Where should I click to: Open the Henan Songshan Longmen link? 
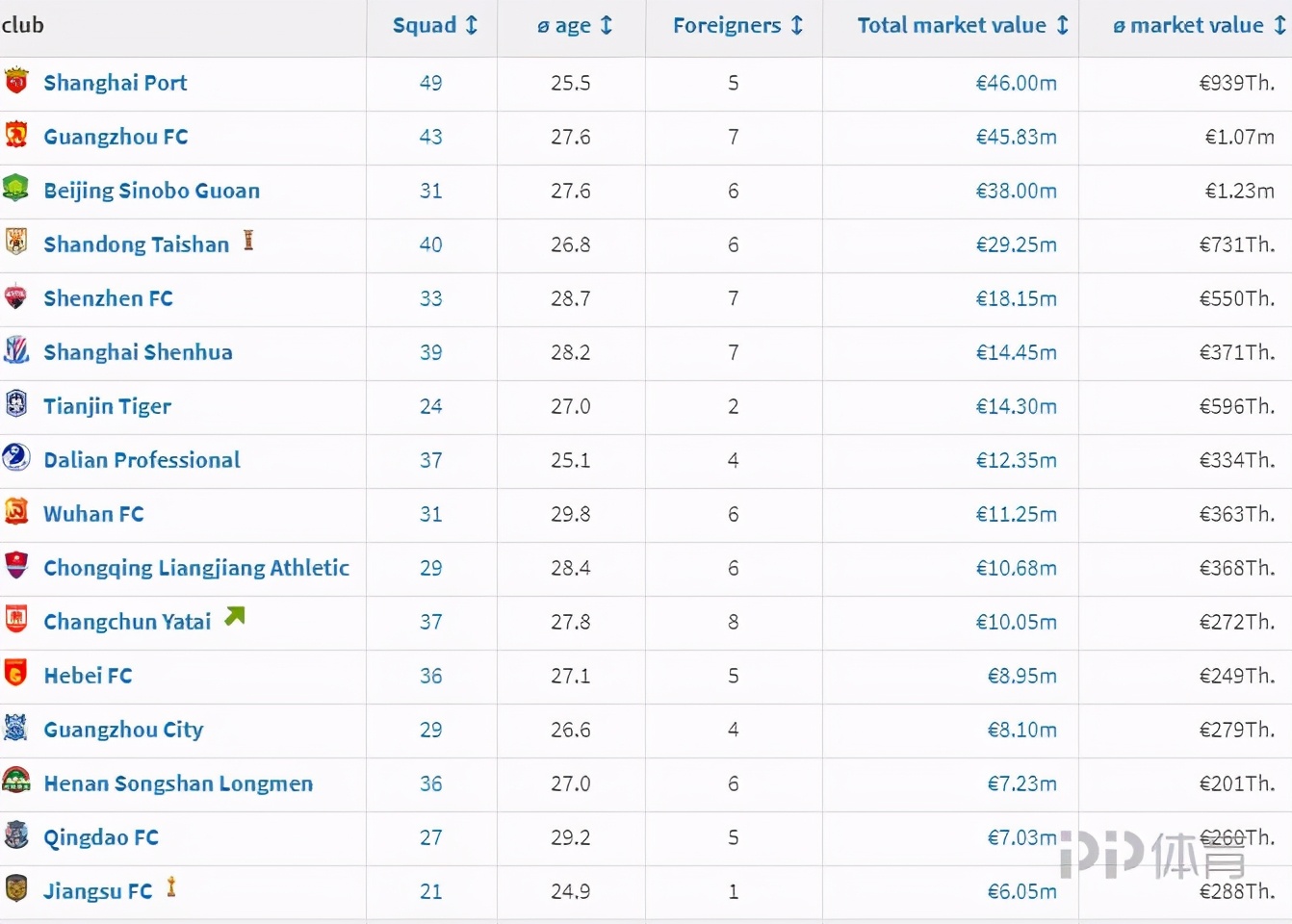(x=178, y=783)
